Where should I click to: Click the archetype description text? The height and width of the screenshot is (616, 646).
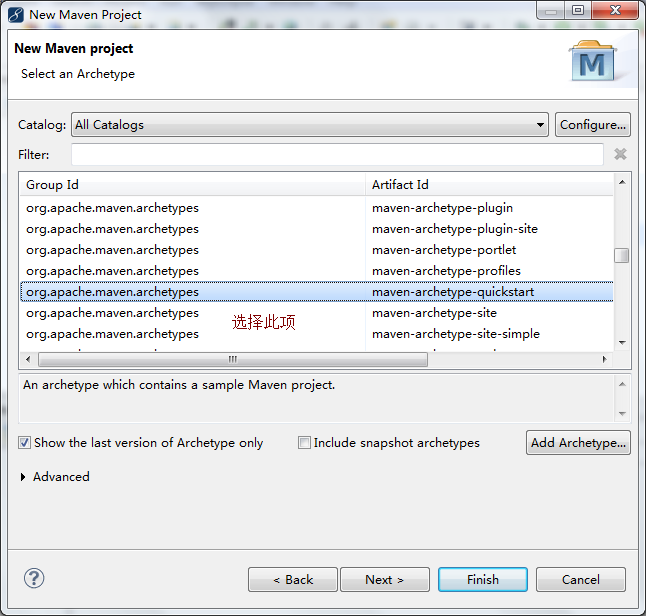coord(179,385)
